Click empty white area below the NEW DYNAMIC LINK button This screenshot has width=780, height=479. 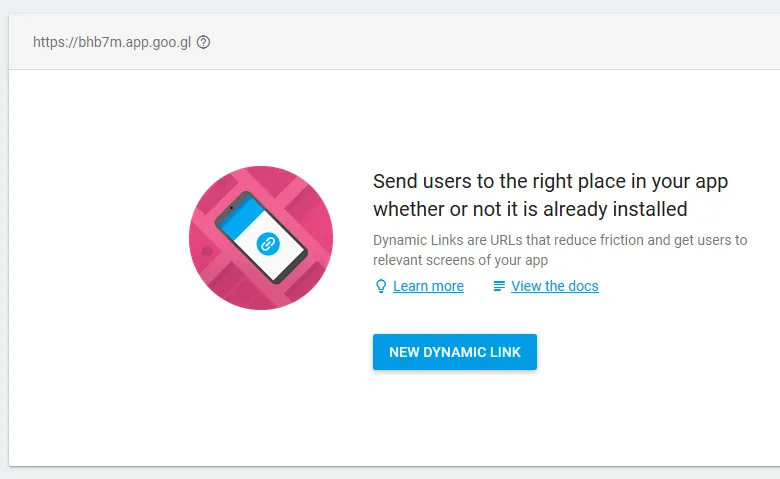455,418
